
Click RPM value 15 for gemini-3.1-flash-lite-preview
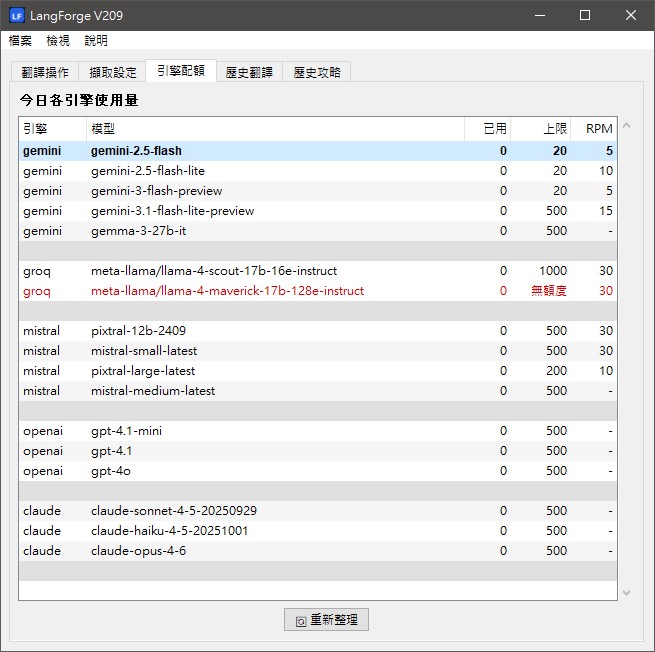click(606, 211)
